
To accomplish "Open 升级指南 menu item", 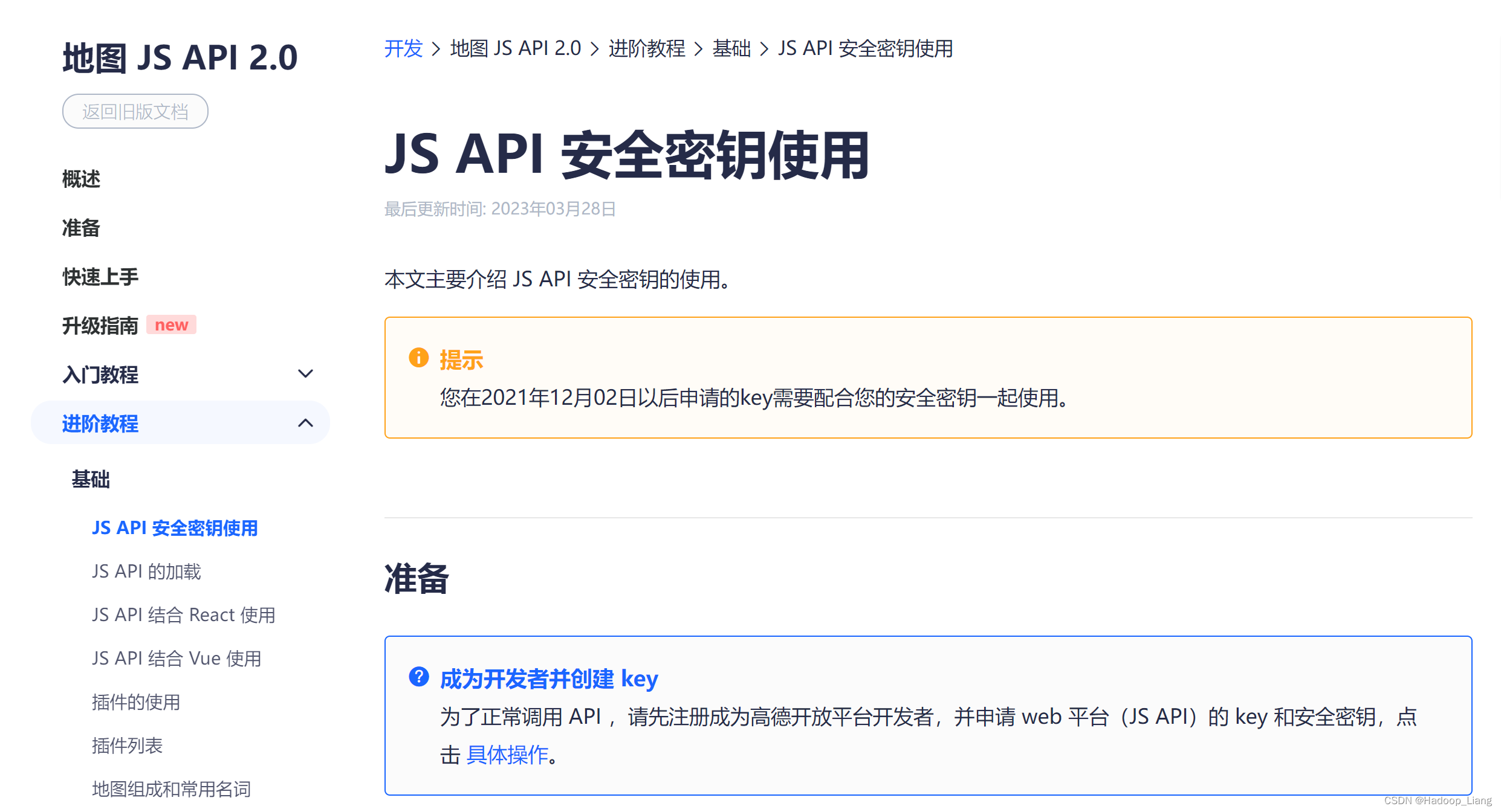I will click(100, 326).
